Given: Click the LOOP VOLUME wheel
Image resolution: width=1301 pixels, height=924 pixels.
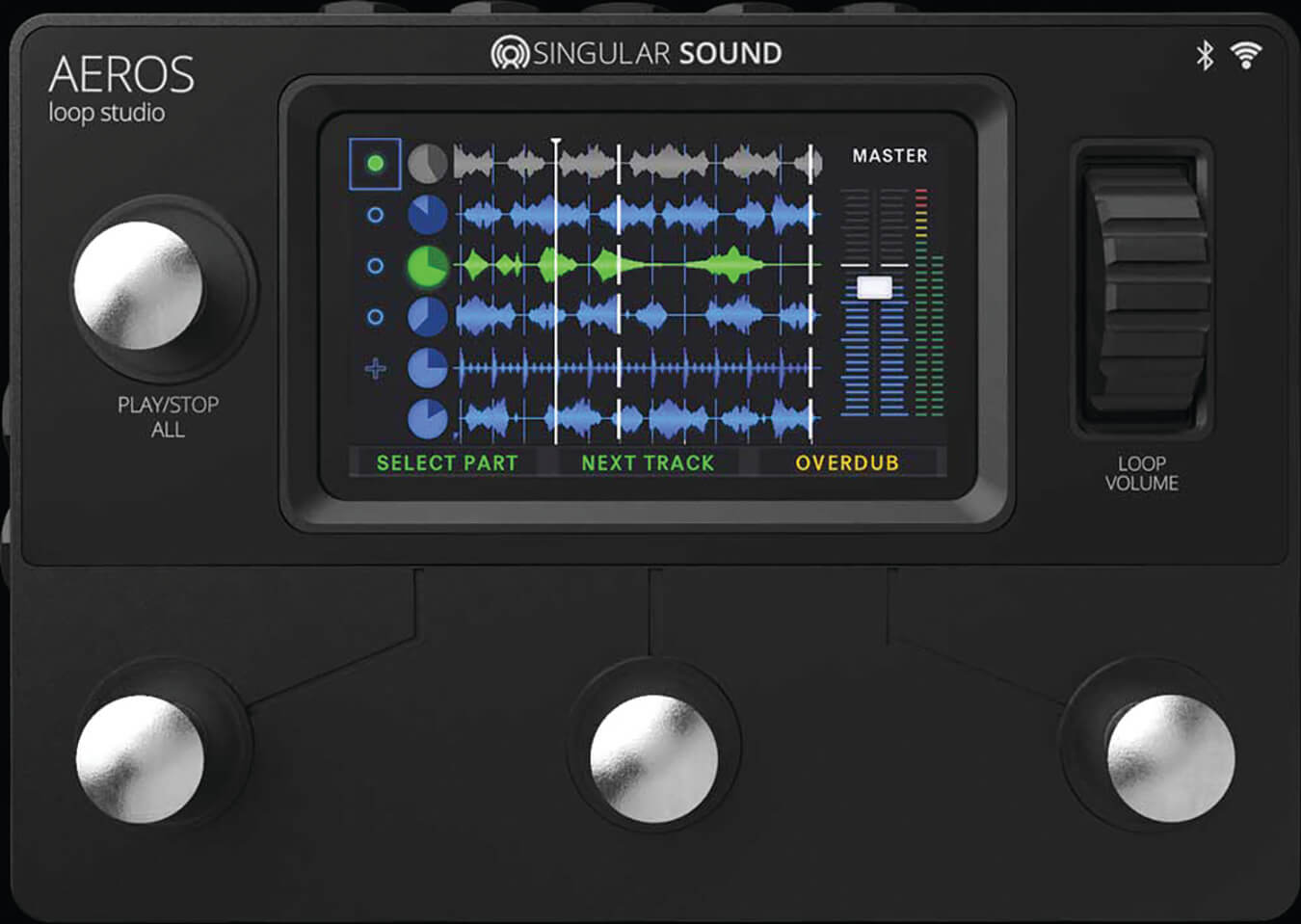Looking at the screenshot, I should pyautogui.click(x=1143, y=289).
